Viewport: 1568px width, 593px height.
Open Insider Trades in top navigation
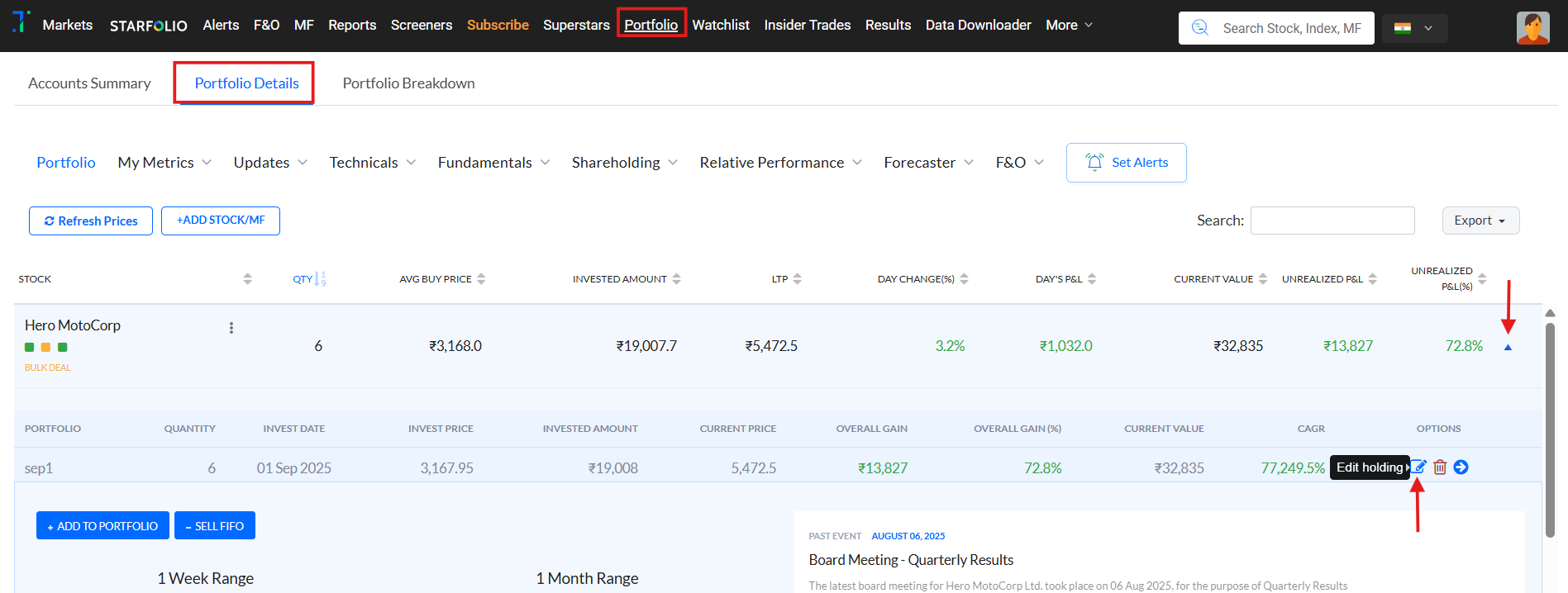807,25
